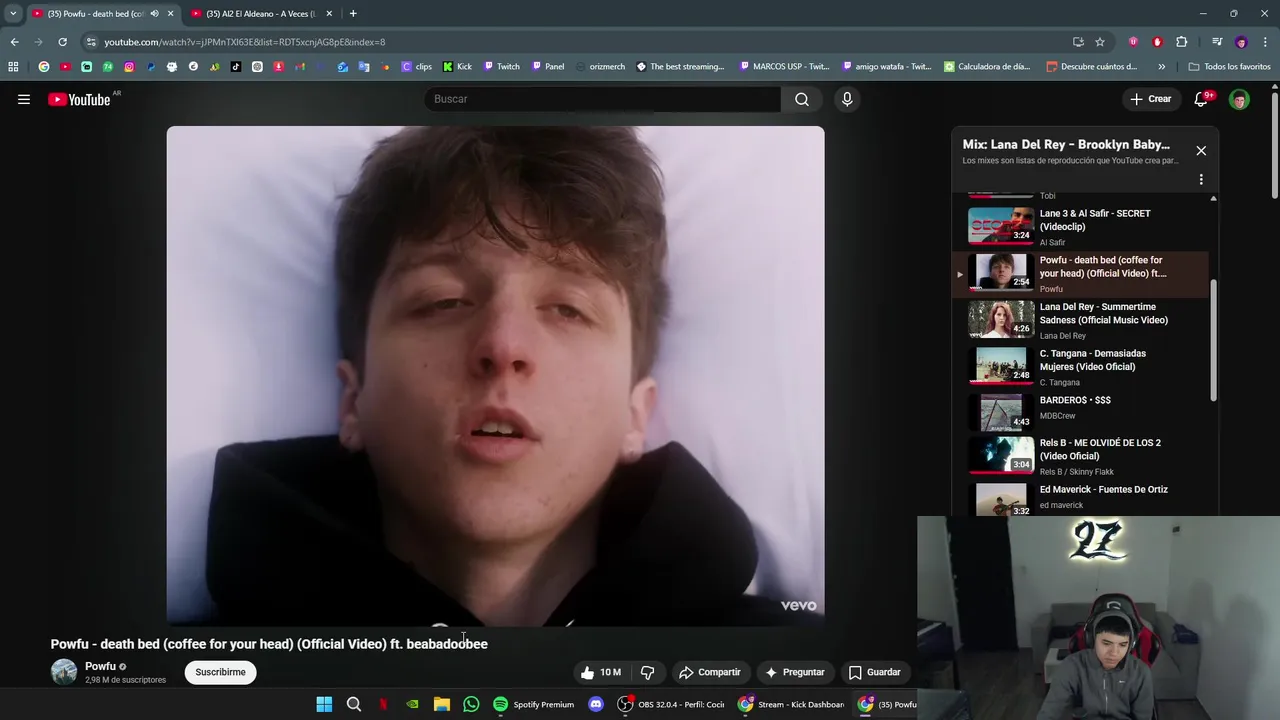Expand hidden bookmarks chevron

pos(1161,67)
